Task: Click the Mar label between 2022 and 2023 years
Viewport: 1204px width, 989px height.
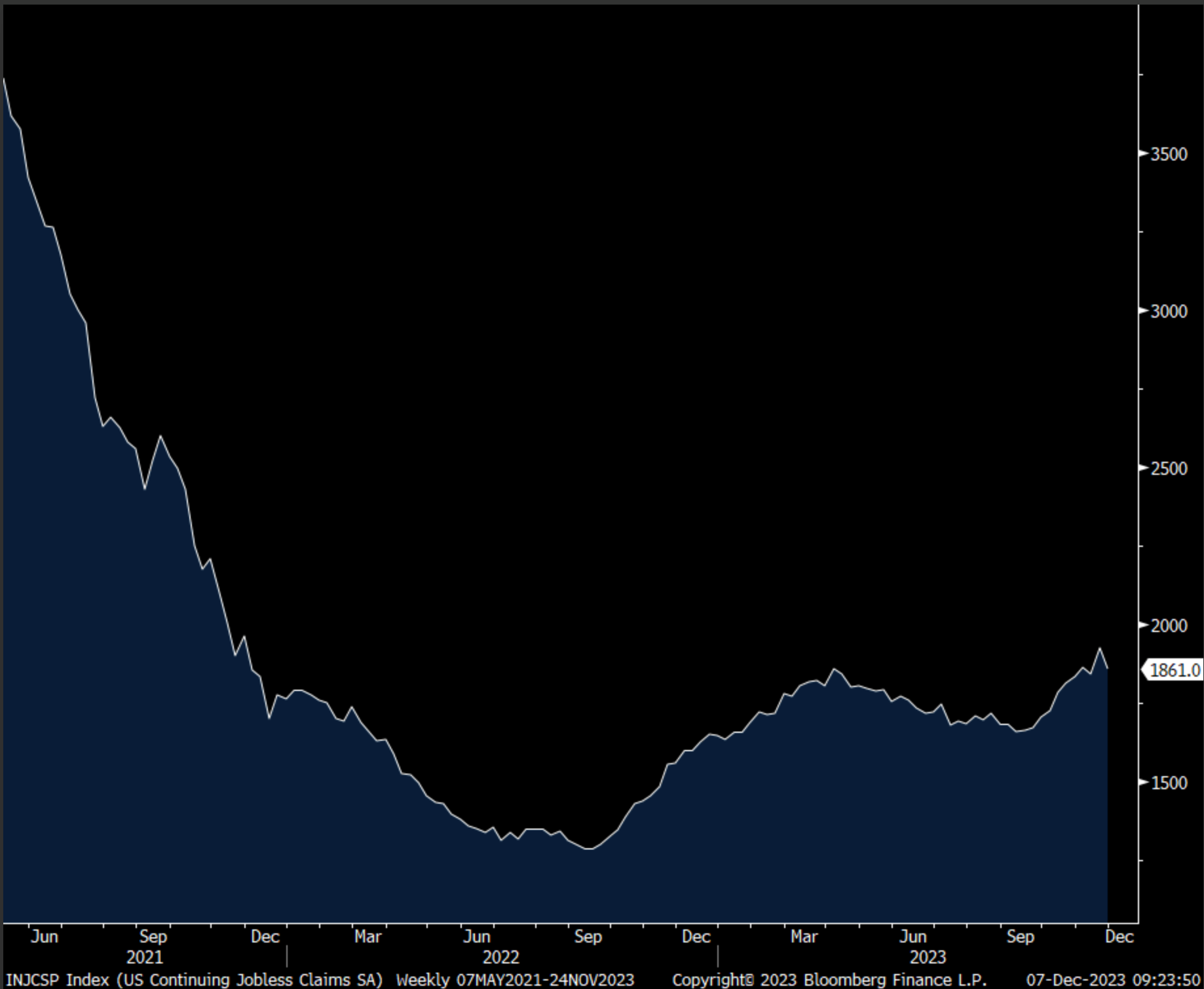Action: tap(804, 937)
